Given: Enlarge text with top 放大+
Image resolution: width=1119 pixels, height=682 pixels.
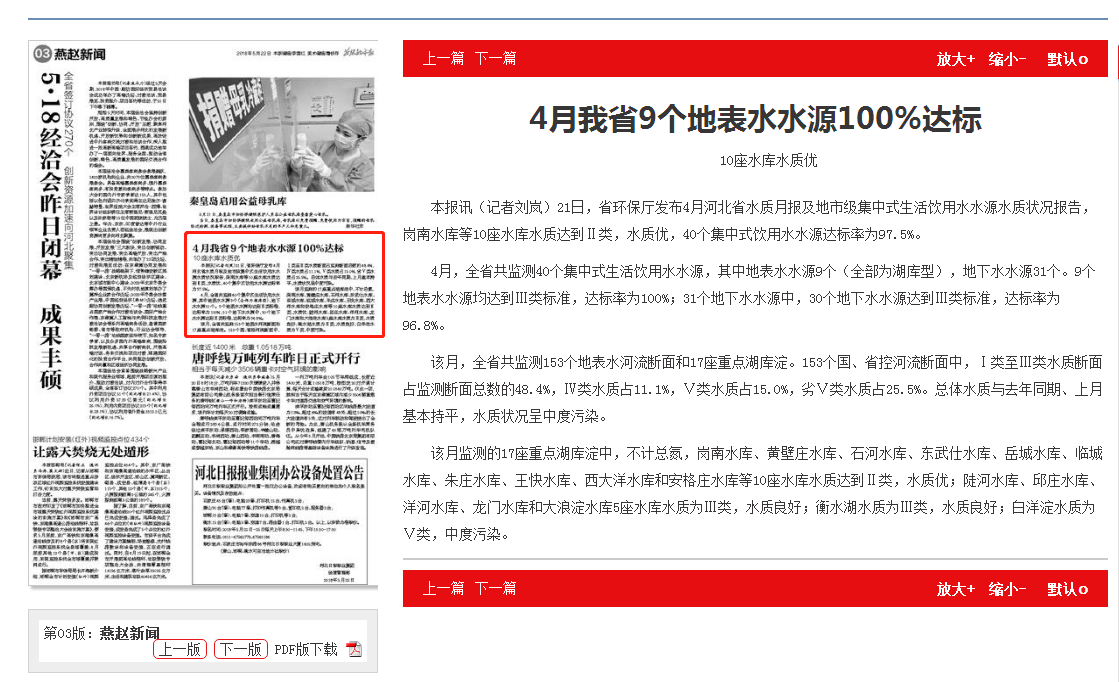Looking at the screenshot, I should (x=955, y=59).
